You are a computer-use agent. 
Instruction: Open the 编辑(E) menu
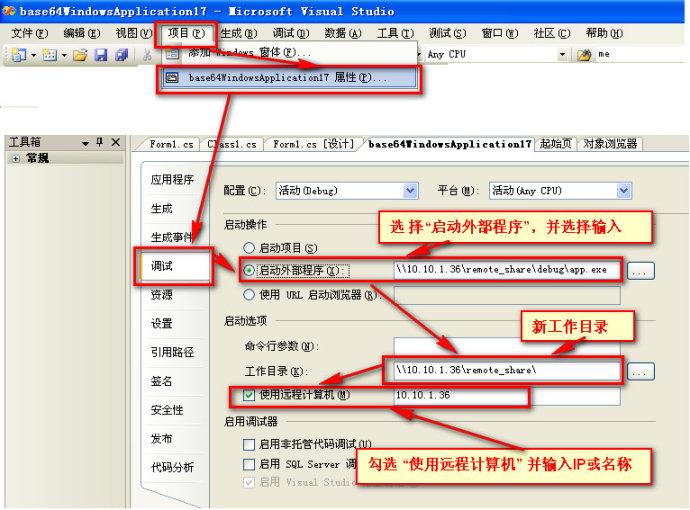82,33
